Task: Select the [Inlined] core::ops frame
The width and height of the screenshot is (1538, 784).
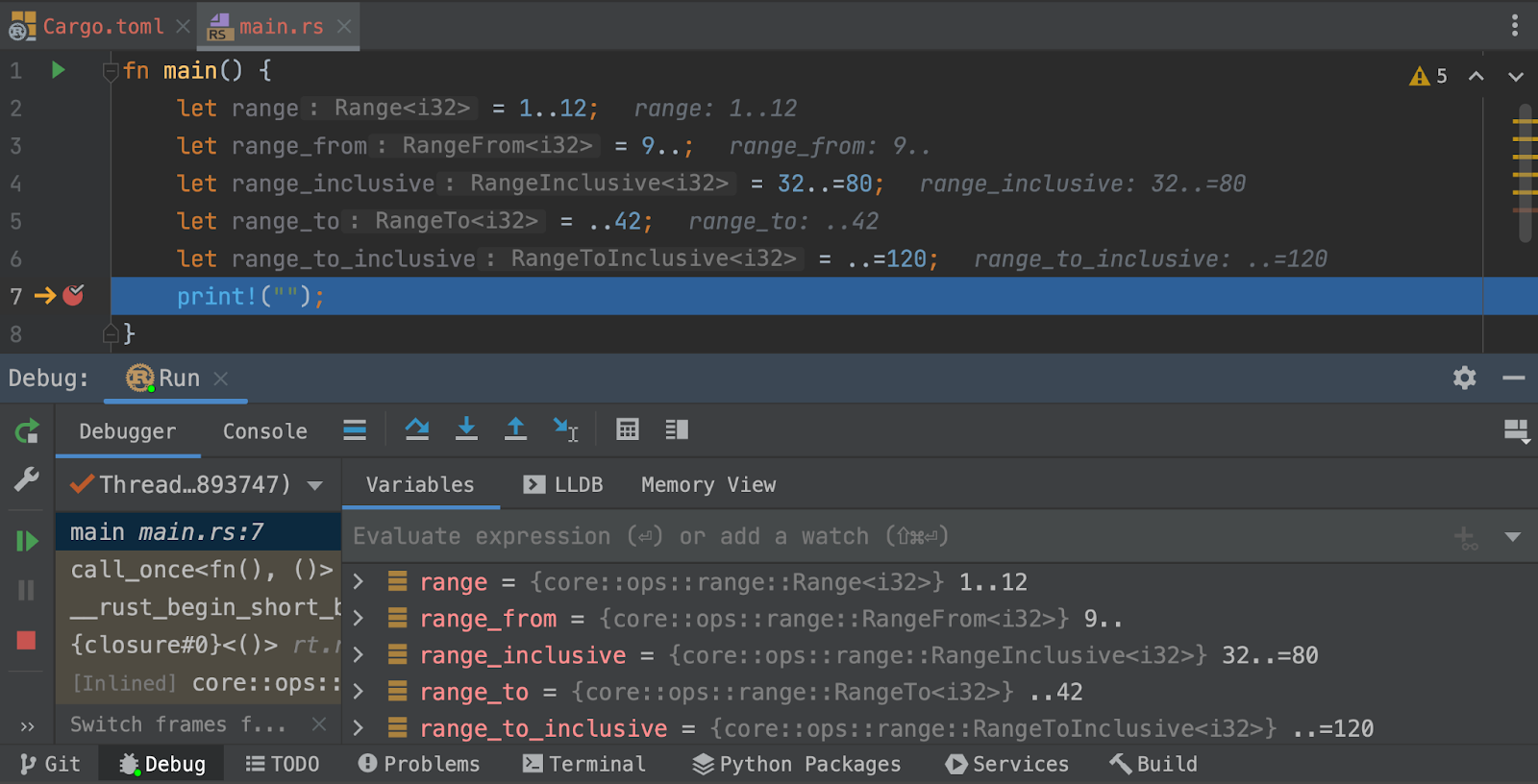Action: pyautogui.click(x=199, y=683)
